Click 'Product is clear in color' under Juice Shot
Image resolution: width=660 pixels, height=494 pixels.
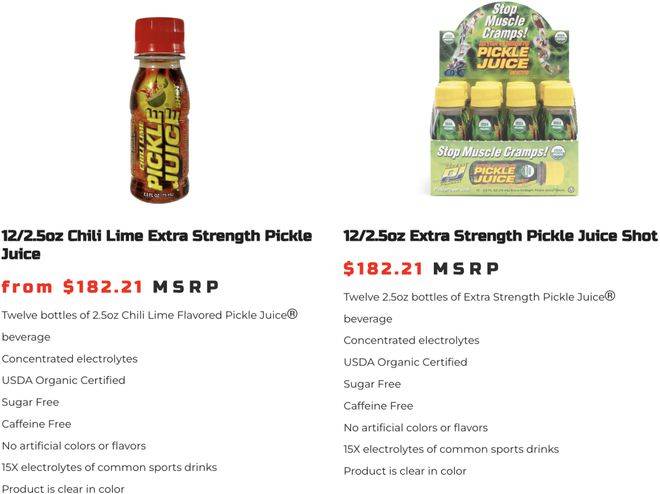coord(405,471)
